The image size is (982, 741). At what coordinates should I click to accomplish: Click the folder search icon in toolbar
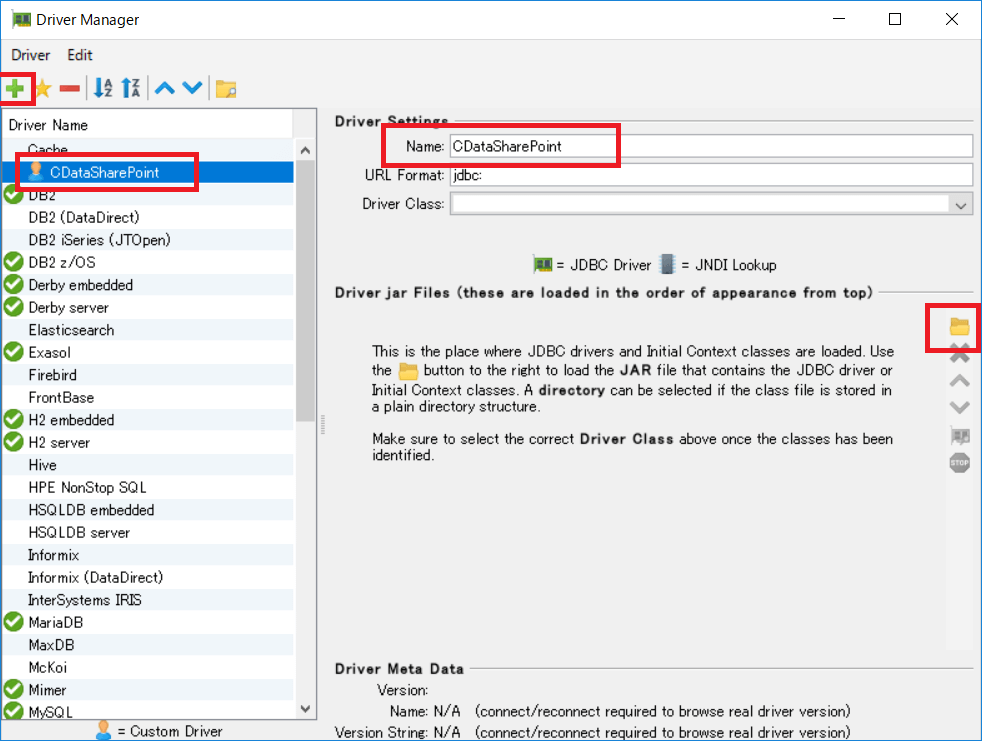tap(226, 89)
